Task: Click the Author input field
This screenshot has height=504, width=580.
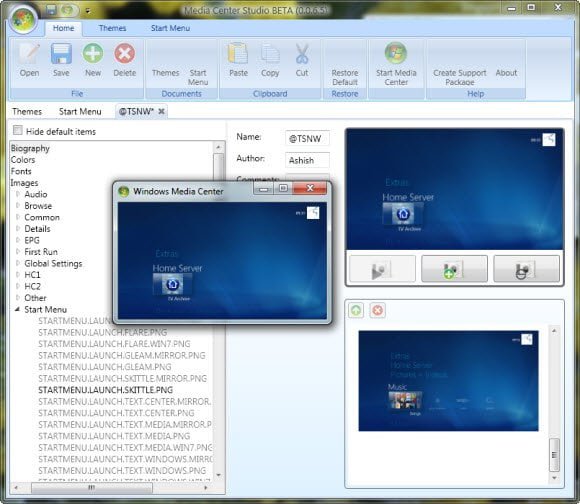Action: click(x=307, y=160)
